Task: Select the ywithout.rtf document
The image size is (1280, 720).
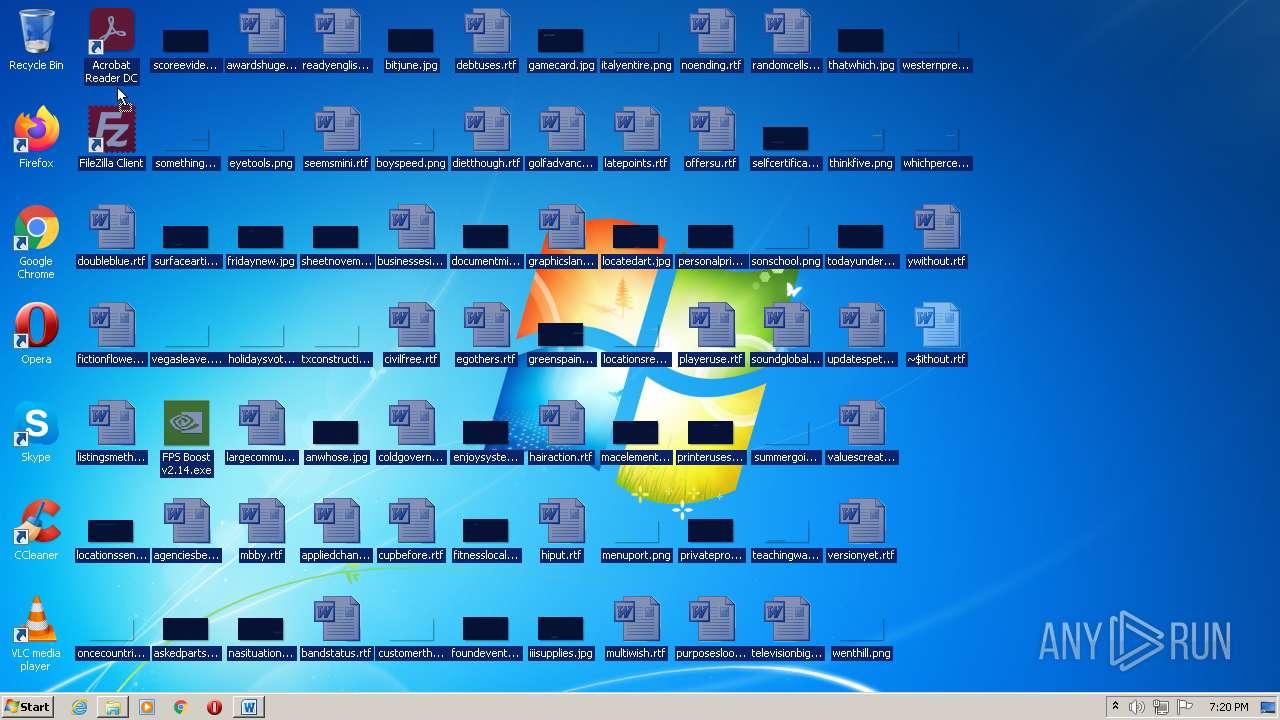Action: [x=936, y=236]
